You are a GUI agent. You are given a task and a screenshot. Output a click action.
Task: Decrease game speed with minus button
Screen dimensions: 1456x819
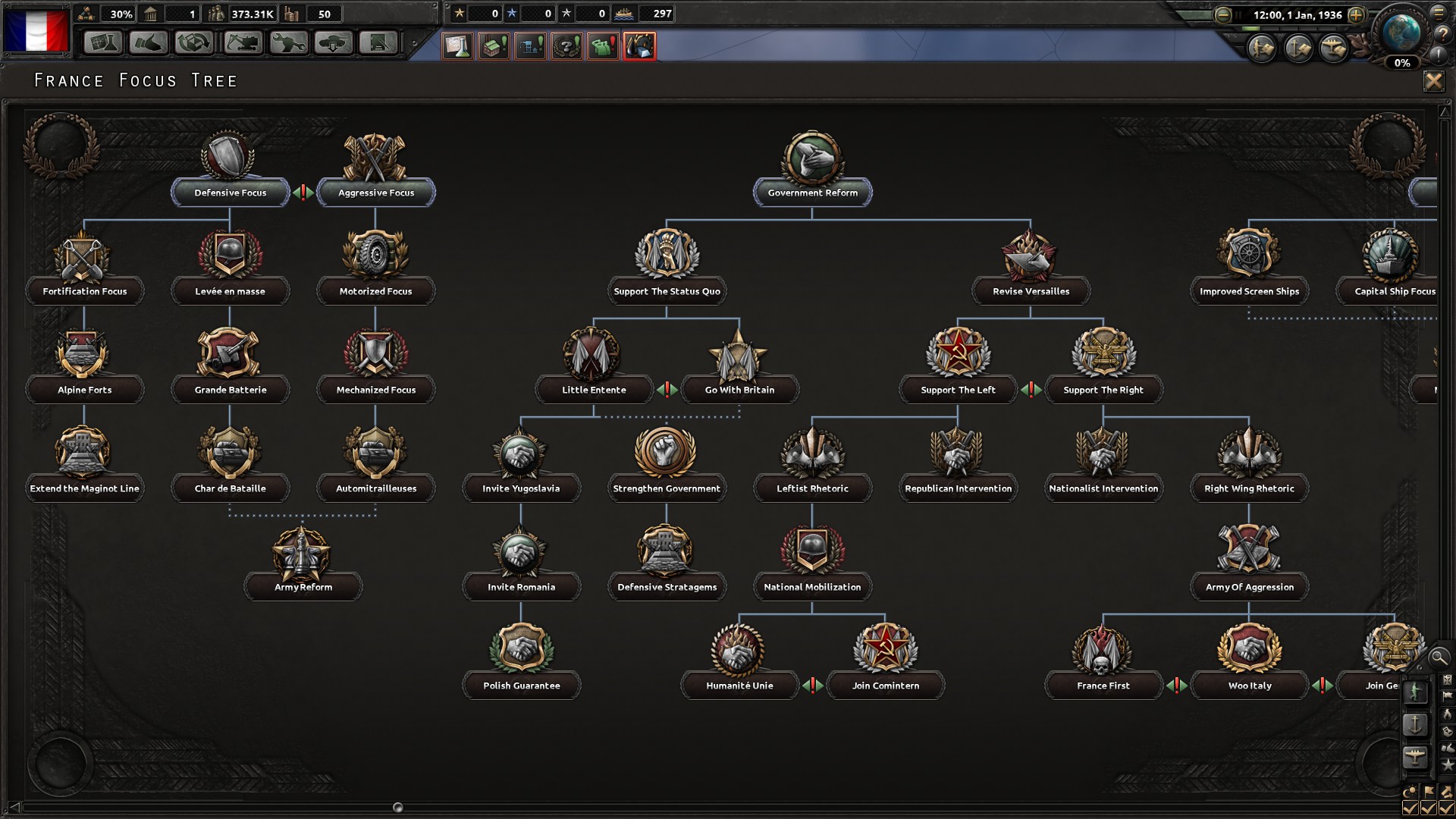(x=1222, y=15)
